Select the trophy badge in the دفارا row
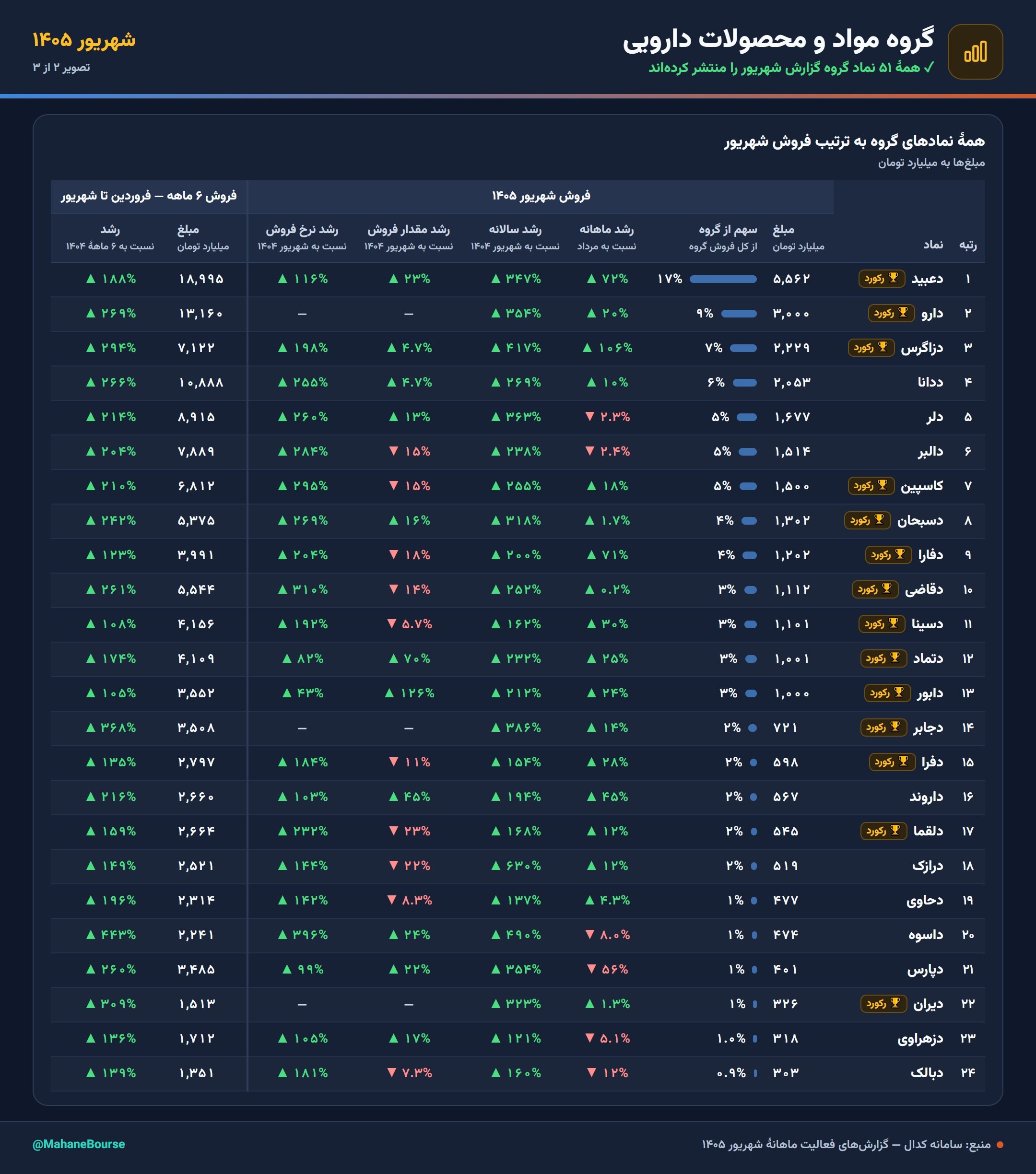This screenshot has width=1036, height=1174. pos(888,554)
